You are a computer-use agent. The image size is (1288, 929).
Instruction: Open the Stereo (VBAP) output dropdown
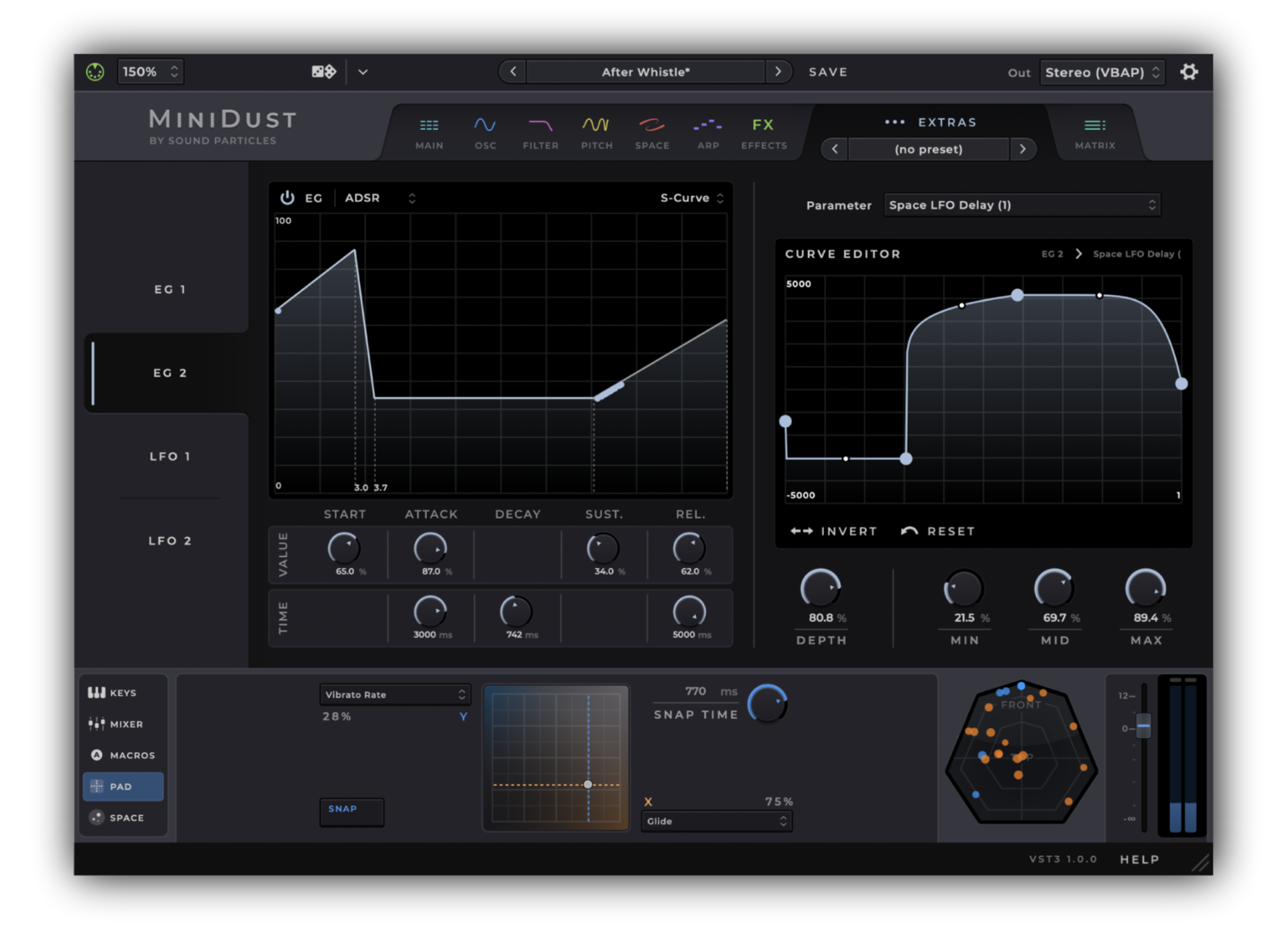tap(1102, 72)
